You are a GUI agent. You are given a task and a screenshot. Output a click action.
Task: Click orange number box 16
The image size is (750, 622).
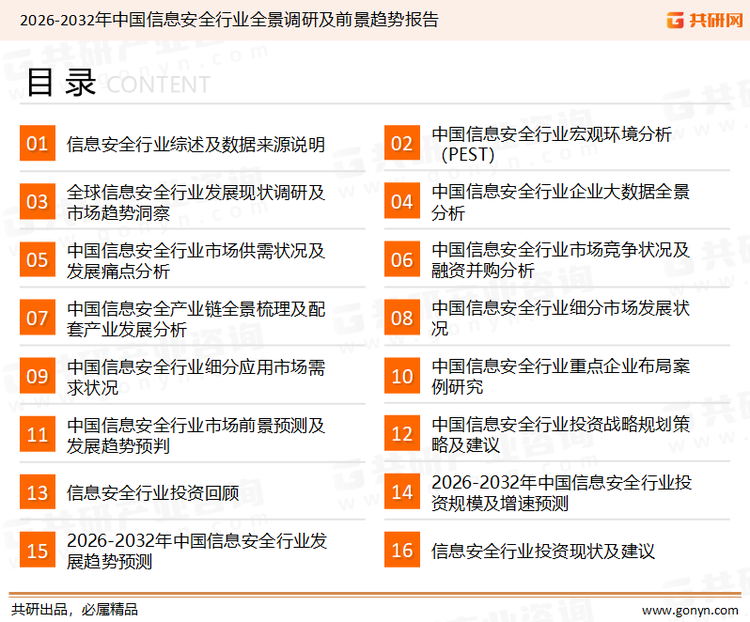coord(402,550)
